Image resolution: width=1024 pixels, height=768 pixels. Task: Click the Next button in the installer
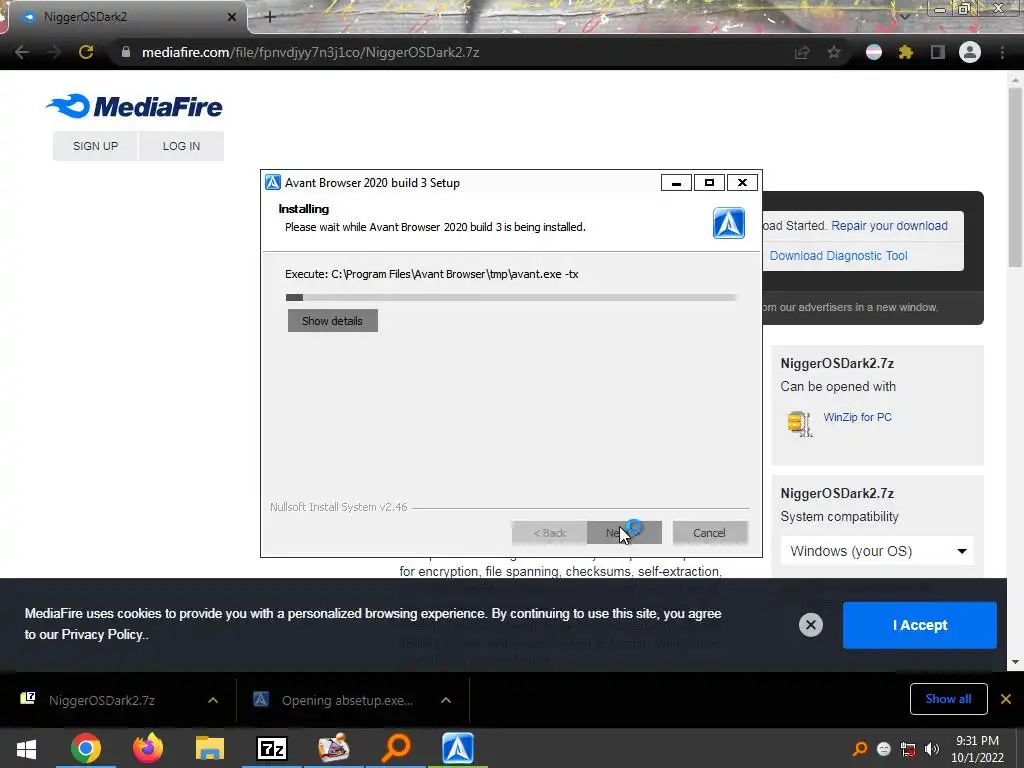pos(624,533)
